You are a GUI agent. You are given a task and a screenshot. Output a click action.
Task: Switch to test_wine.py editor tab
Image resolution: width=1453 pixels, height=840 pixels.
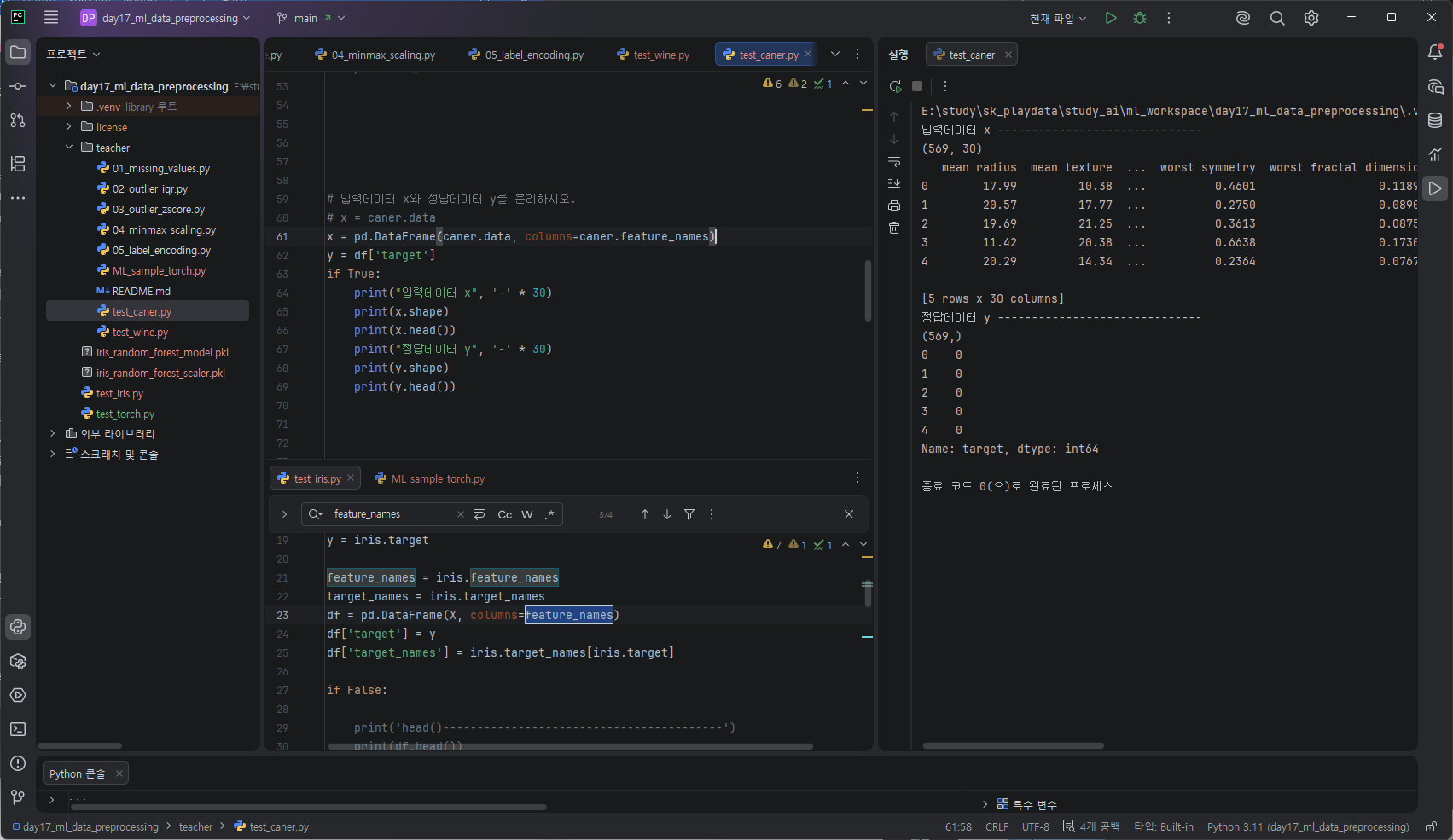point(654,55)
